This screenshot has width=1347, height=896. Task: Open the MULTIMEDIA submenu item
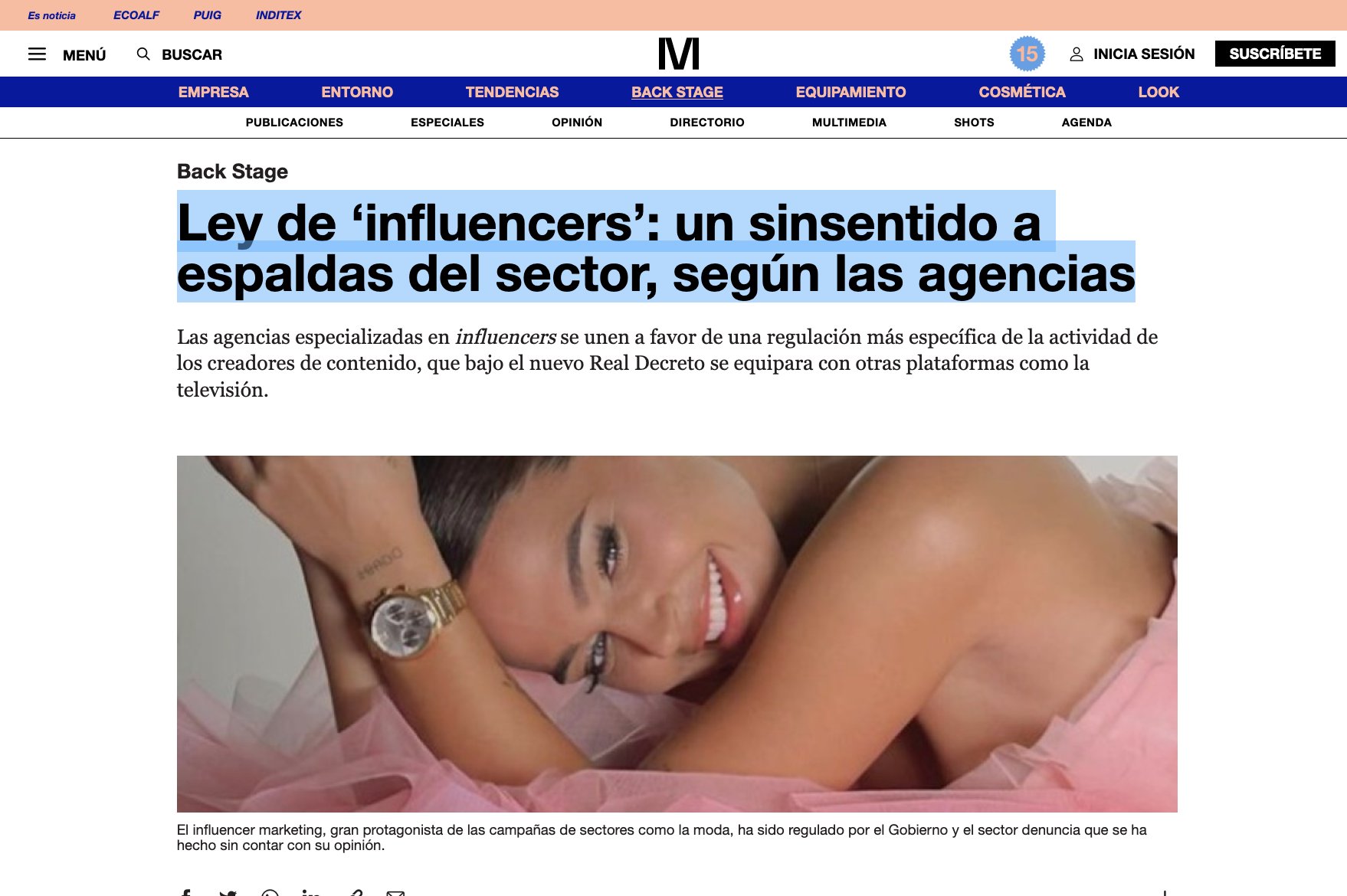click(x=849, y=123)
